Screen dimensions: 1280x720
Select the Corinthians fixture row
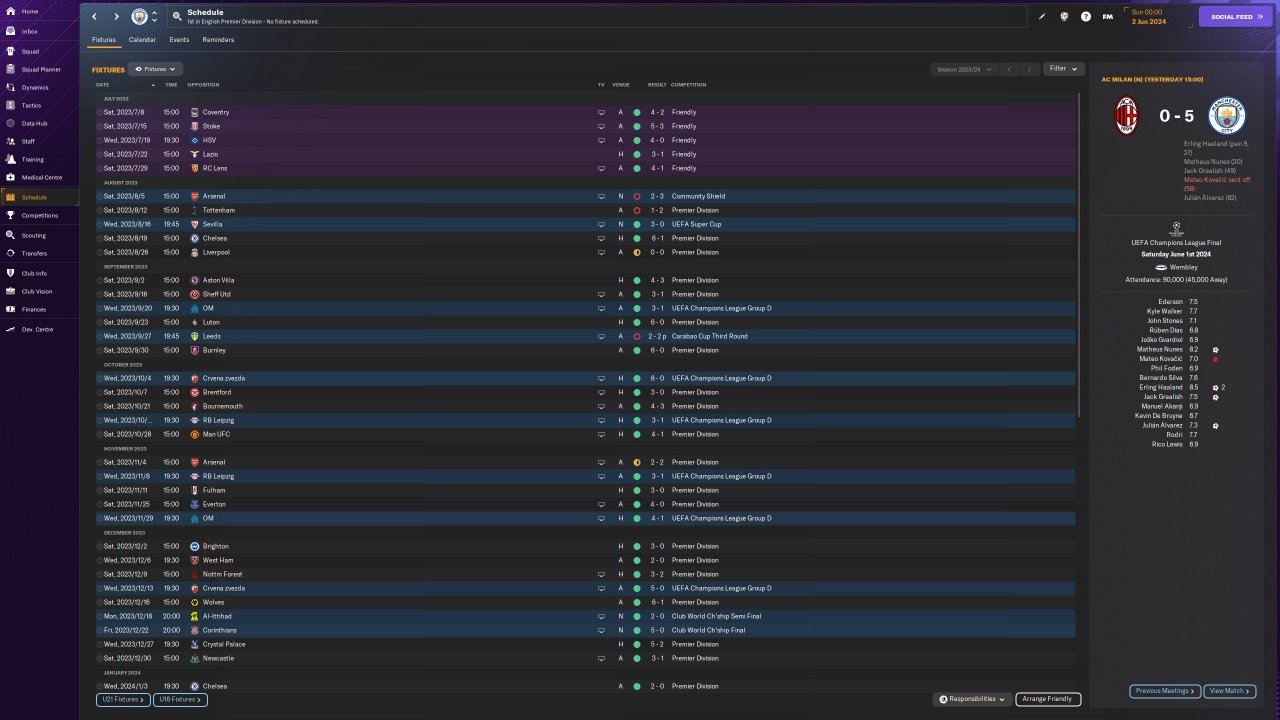(x=586, y=630)
